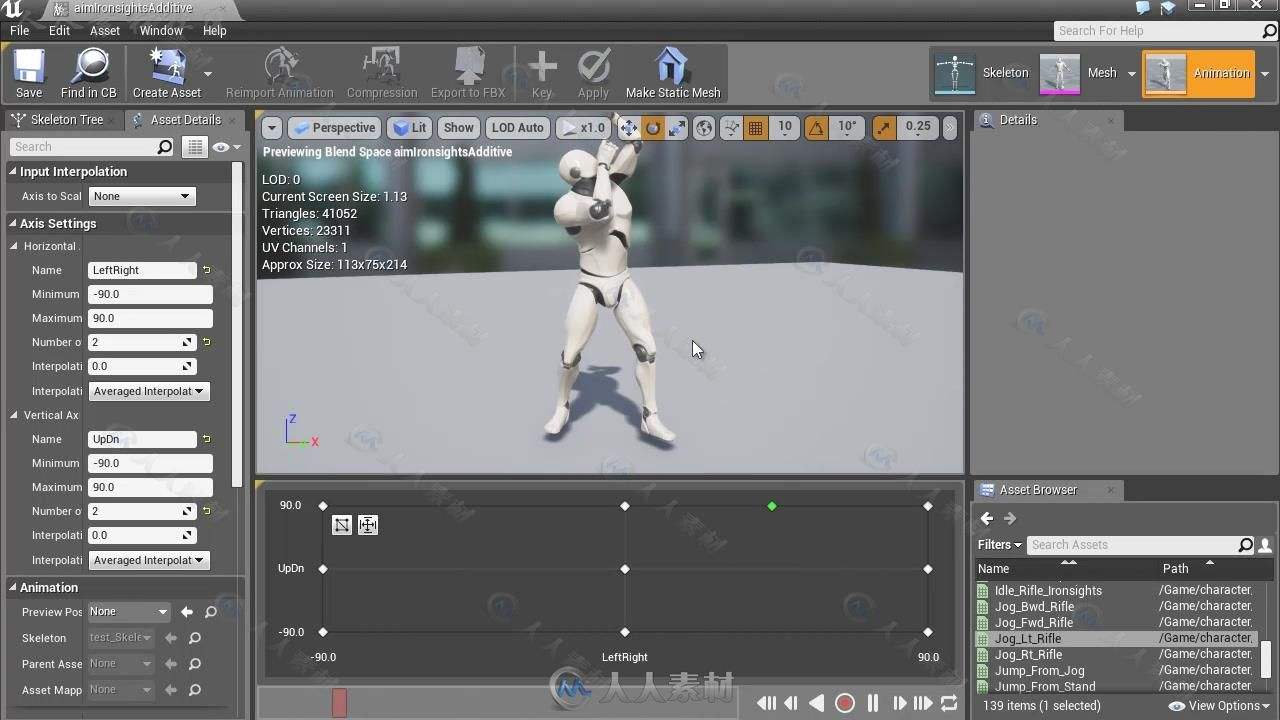The image size is (1280, 720).
Task: Click the UpDn name input field
Action: click(142, 439)
